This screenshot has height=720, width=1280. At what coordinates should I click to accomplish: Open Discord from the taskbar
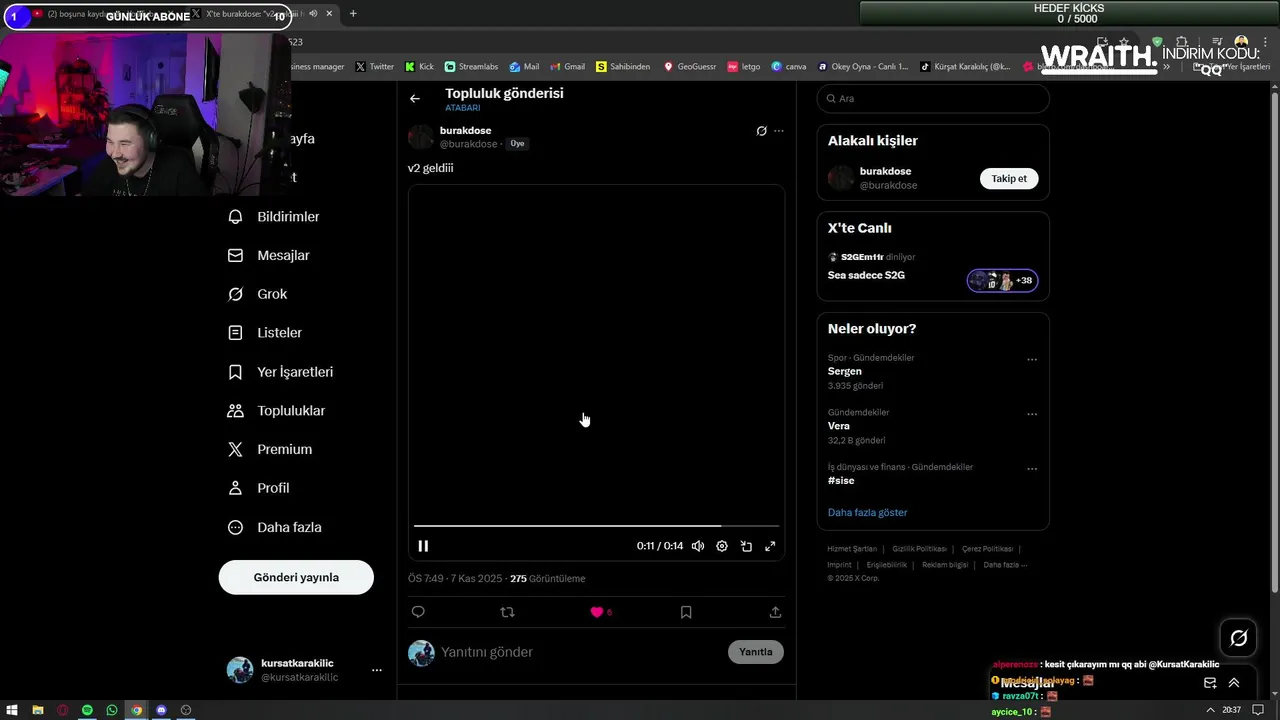click(x=161, y=710)
